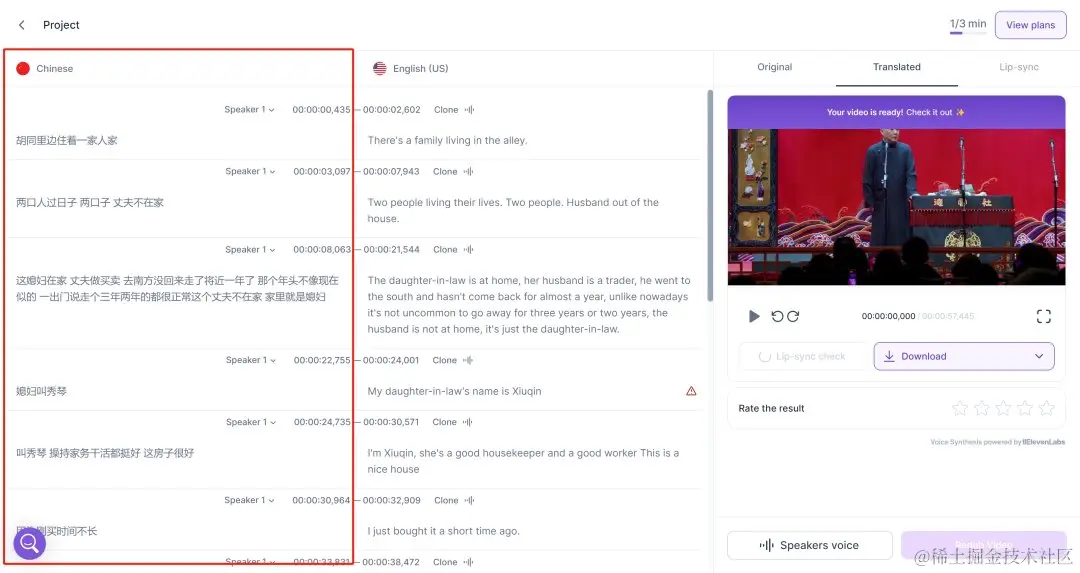
Task: Click Clone voice for 00:00:38,472 segment
Action: 453,562
